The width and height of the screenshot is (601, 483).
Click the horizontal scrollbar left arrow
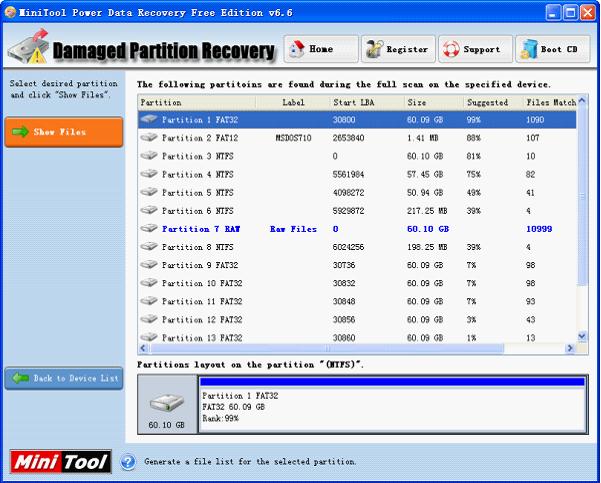[143, 348]
